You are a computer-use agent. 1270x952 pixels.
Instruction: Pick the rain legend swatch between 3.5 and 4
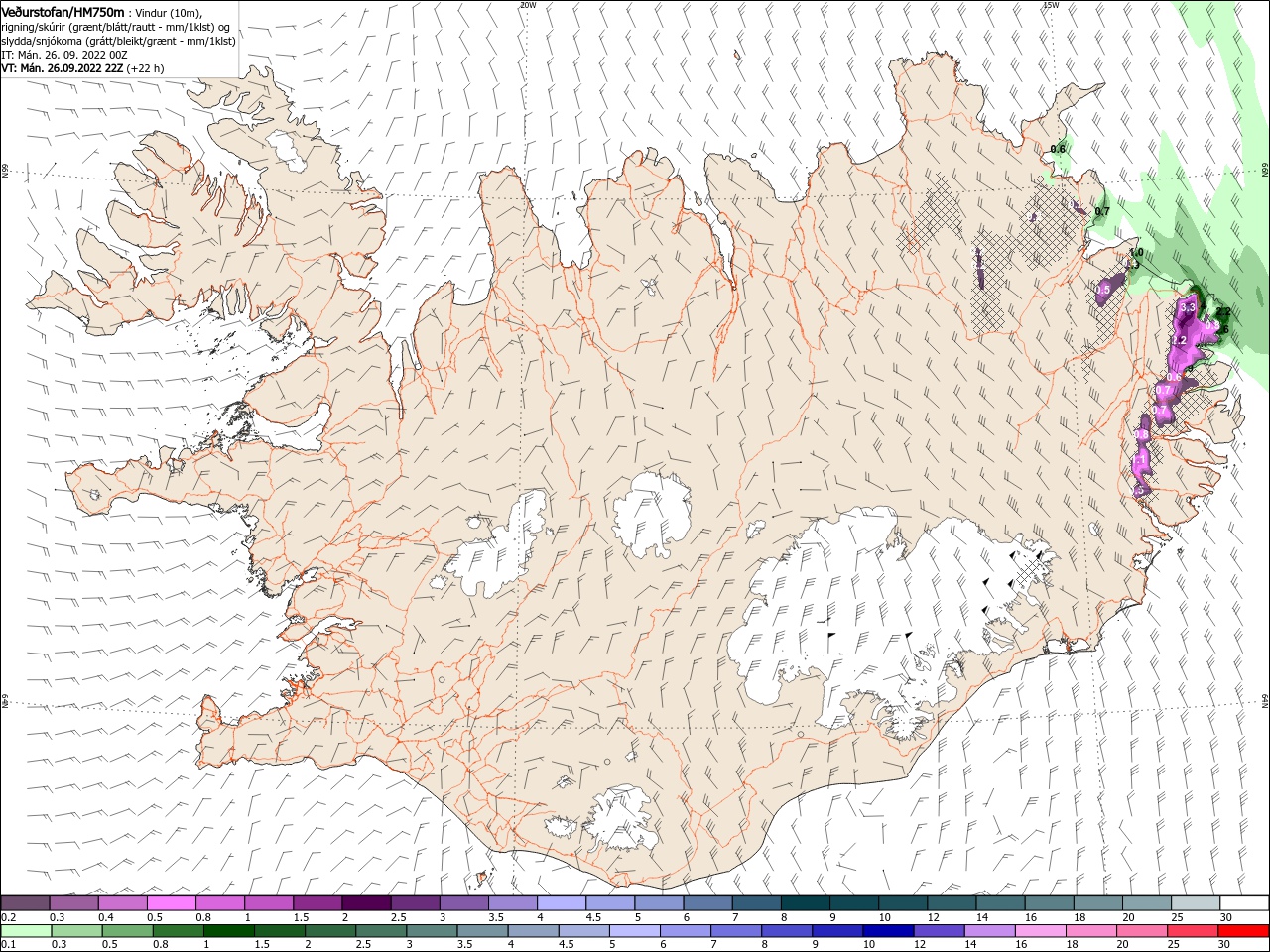(482, 931)
